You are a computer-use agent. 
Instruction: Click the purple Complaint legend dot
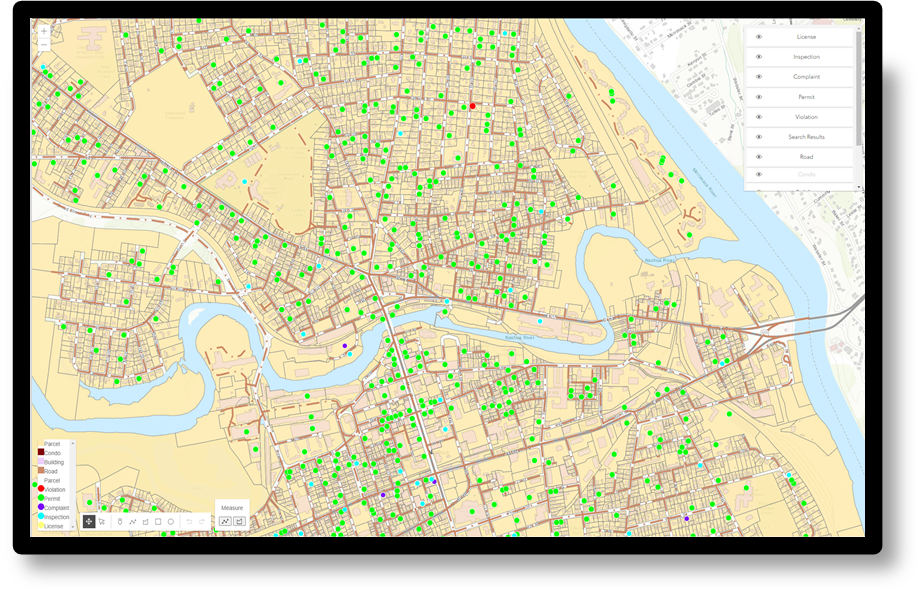41,506
